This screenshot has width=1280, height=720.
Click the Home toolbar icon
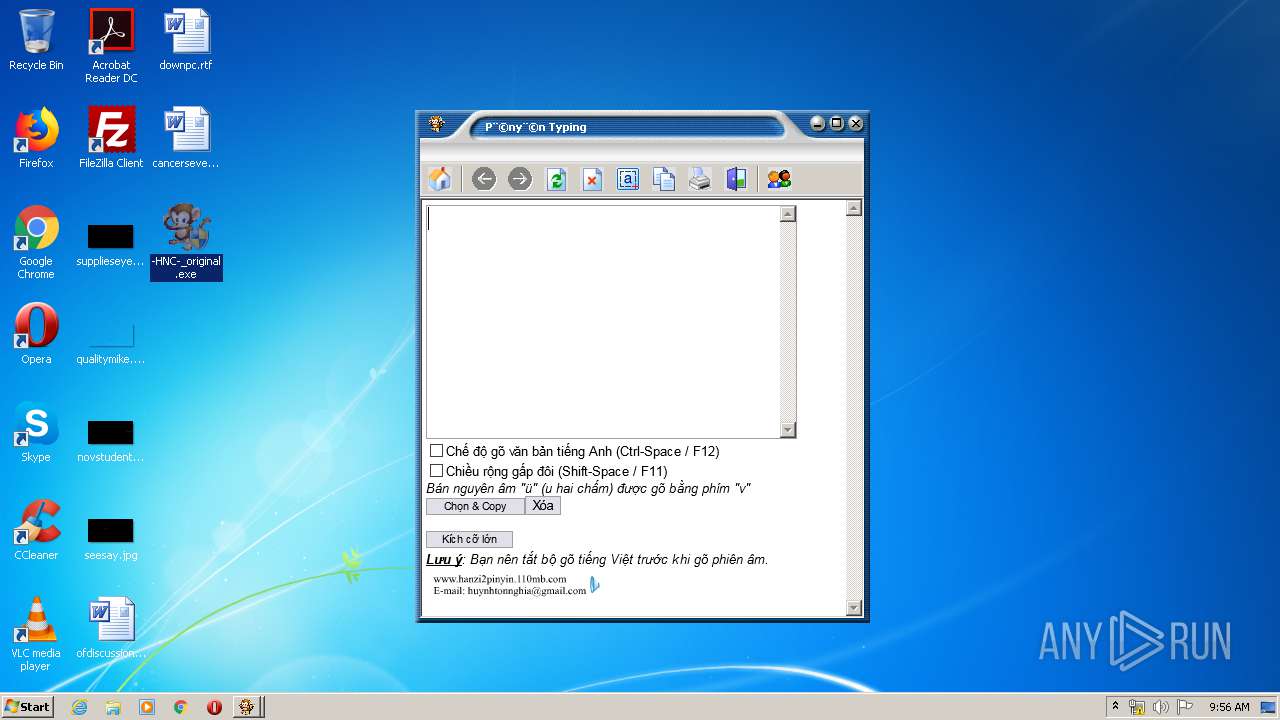click(x=439, y=179)
